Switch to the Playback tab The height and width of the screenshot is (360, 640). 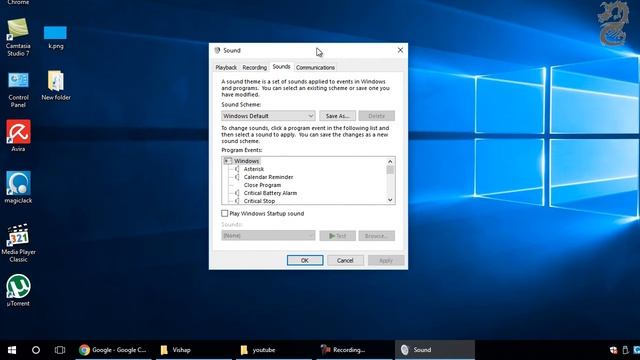(x=226, y=67)
